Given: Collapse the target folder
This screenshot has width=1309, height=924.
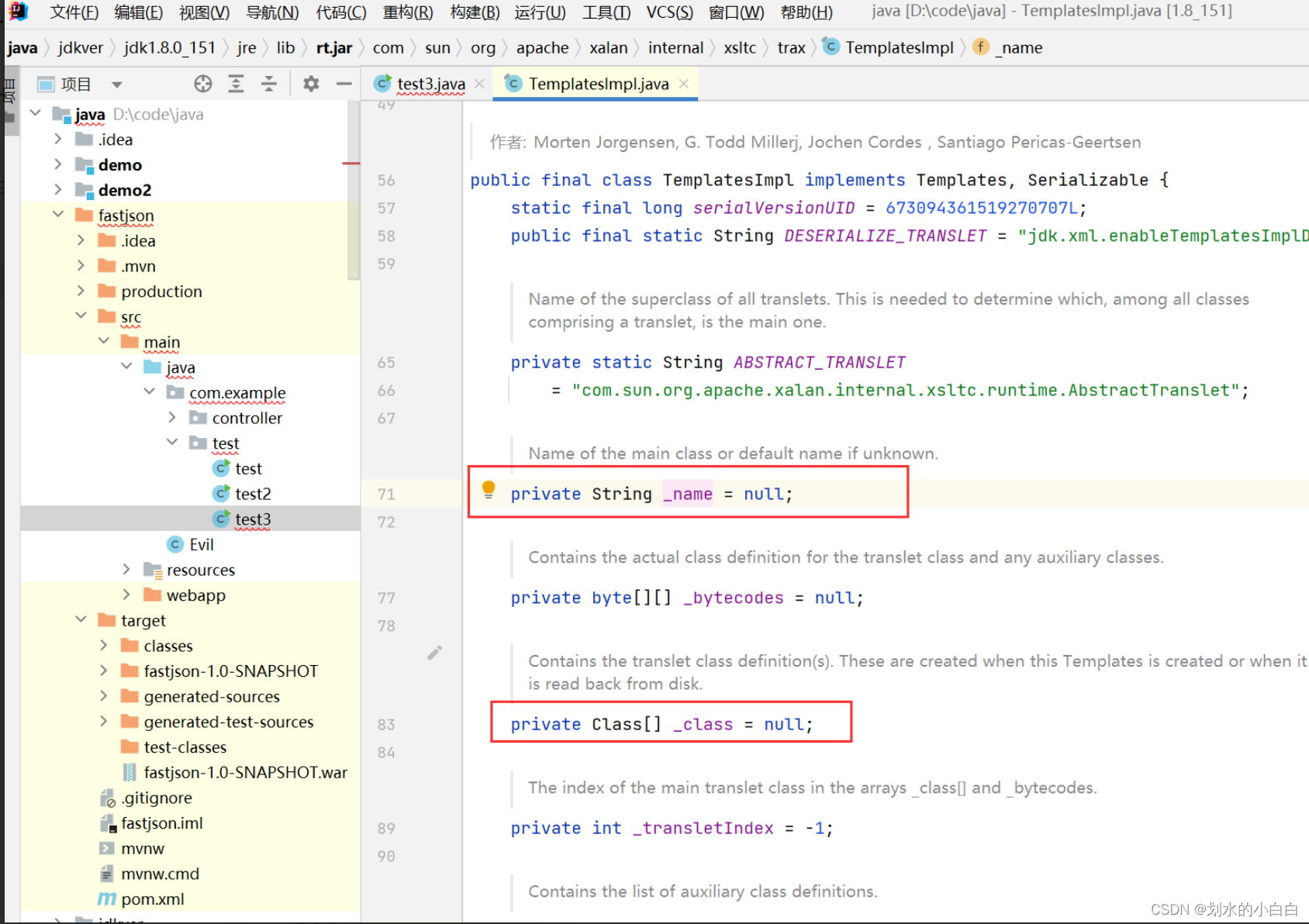Looking at the screenshot, I should pos(81,620).
